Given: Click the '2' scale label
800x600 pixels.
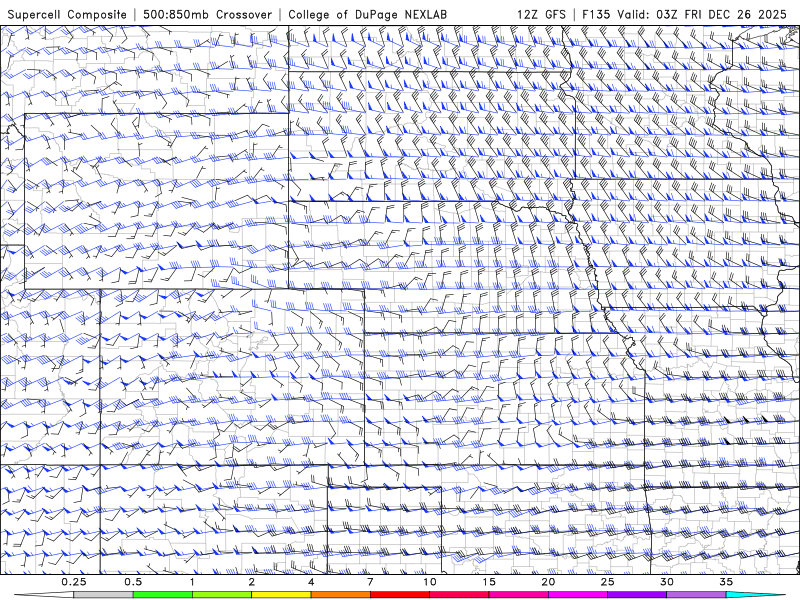Looking at the screenshot, I should pyautogui.click(x=252, y=582).
